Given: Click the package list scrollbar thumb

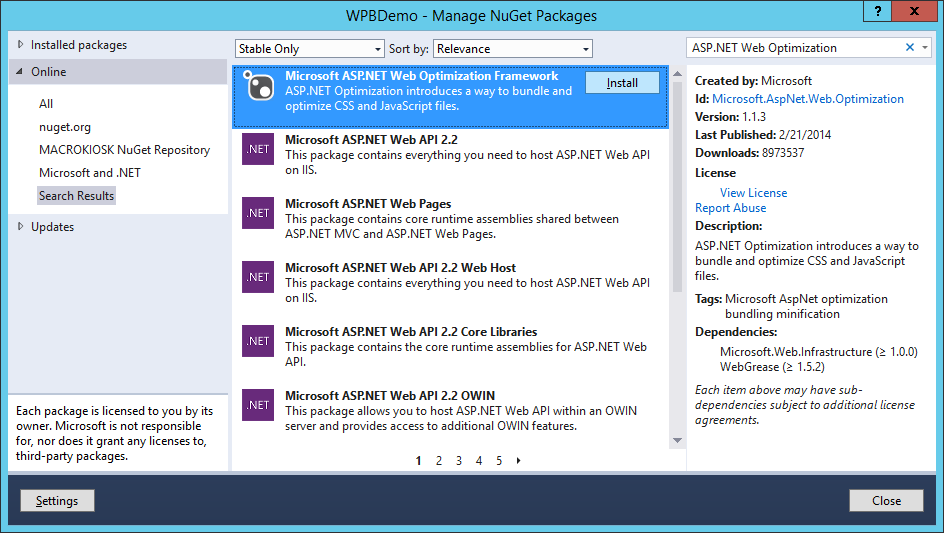Looking at the screenshot, I should coord(677,187).
